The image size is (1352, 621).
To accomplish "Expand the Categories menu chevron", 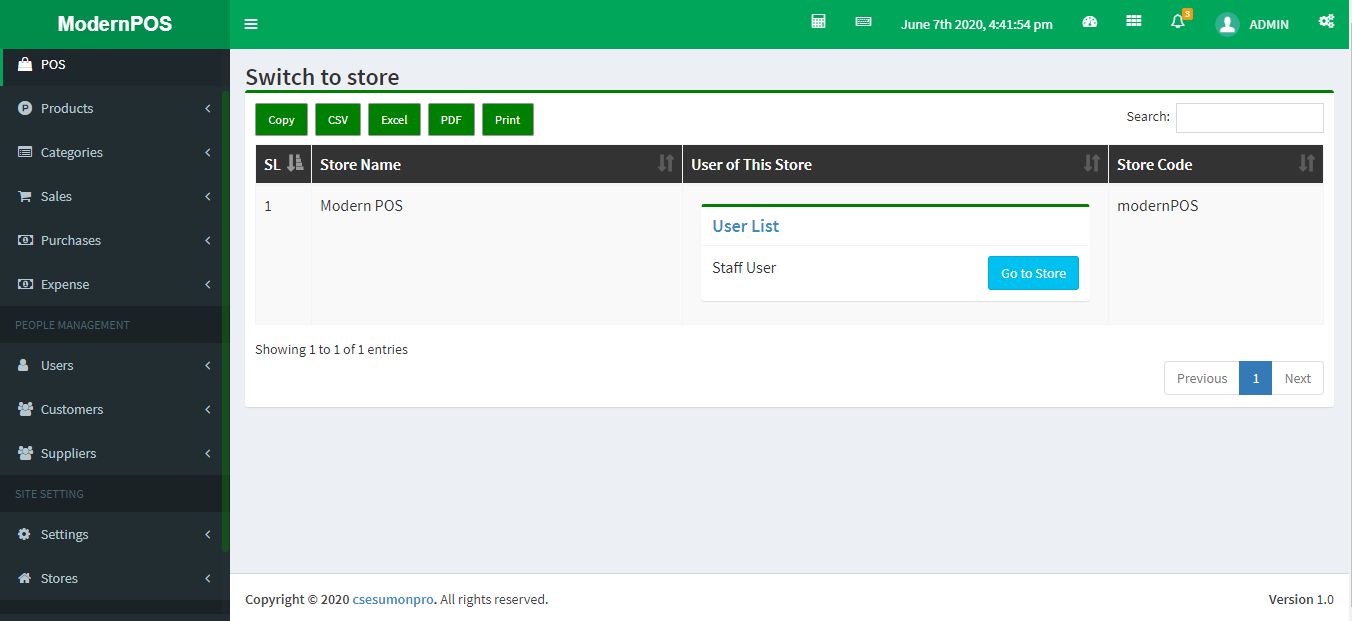I will [x=208, y=152].
